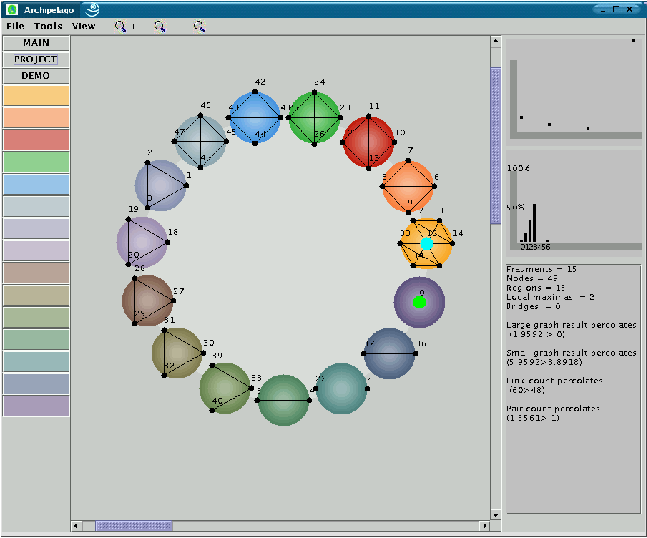Select the cyan highlighted node in orange region
Image resolution: width=647 pixels, height=538 pixels.
(427, 243)
